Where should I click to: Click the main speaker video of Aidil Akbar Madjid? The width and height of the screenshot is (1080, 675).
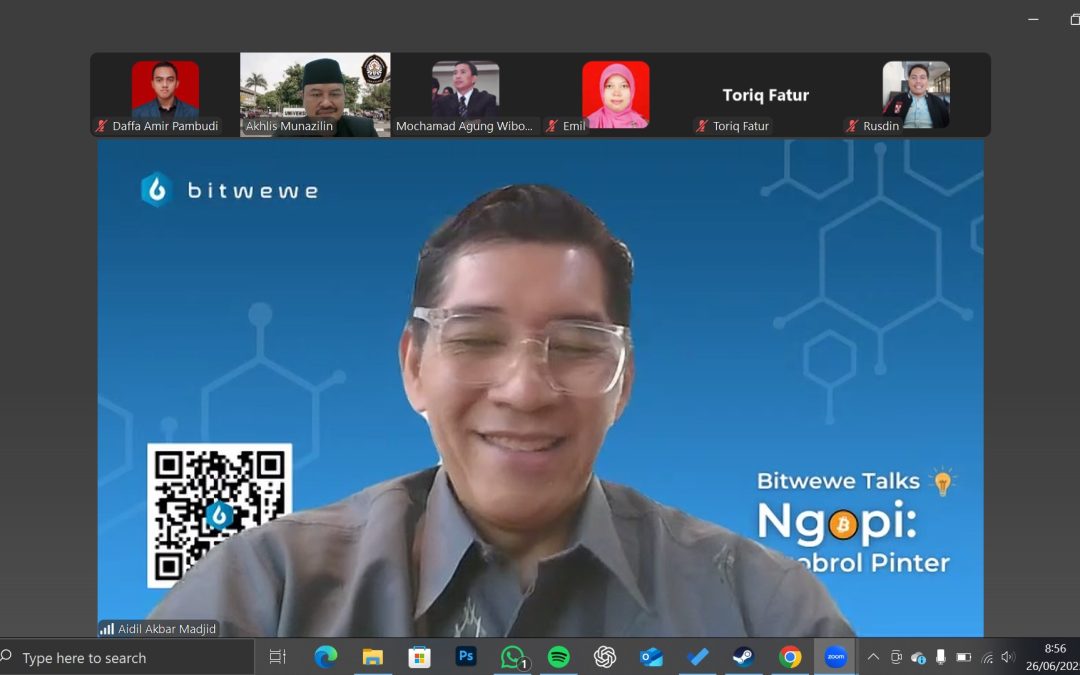540,388
